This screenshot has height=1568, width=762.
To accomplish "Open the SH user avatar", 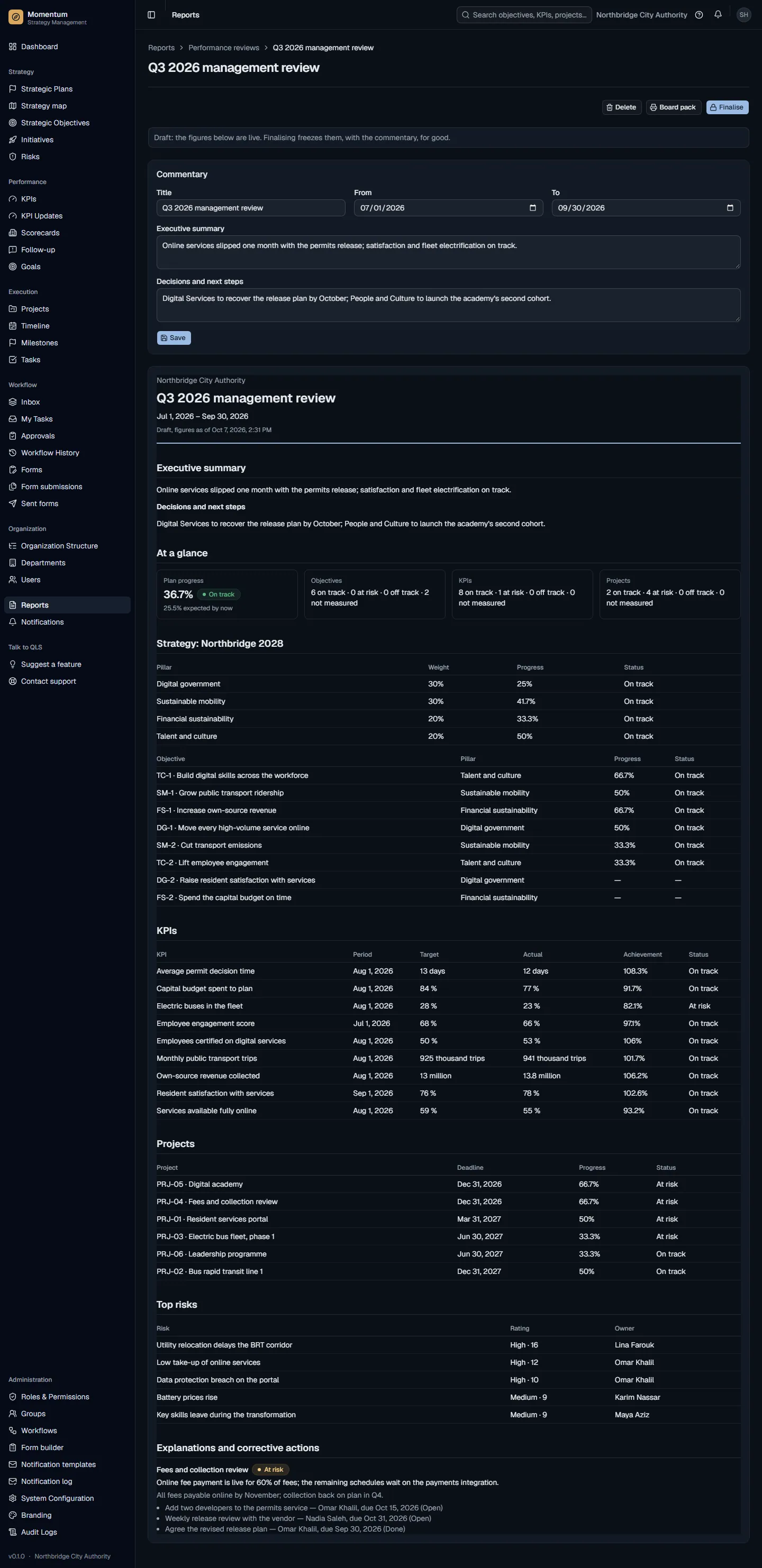I will pyautogui.click(x=743, y=15).
